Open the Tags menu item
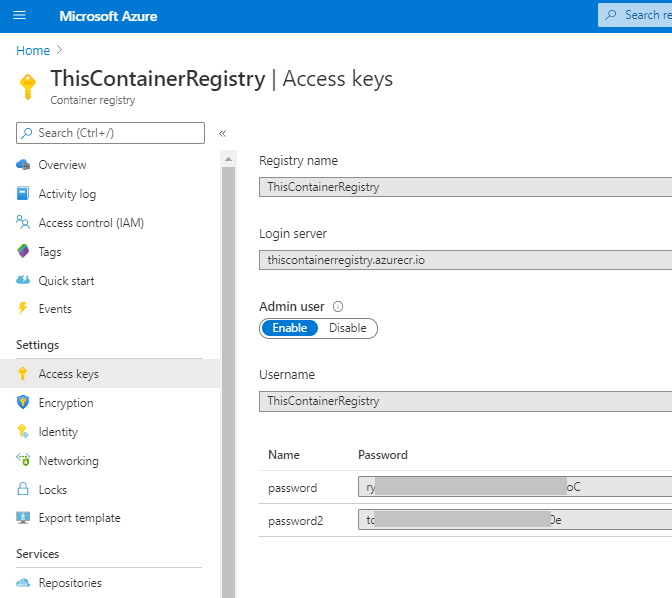This screenshot has width=672, height=598. pos(50,252)
